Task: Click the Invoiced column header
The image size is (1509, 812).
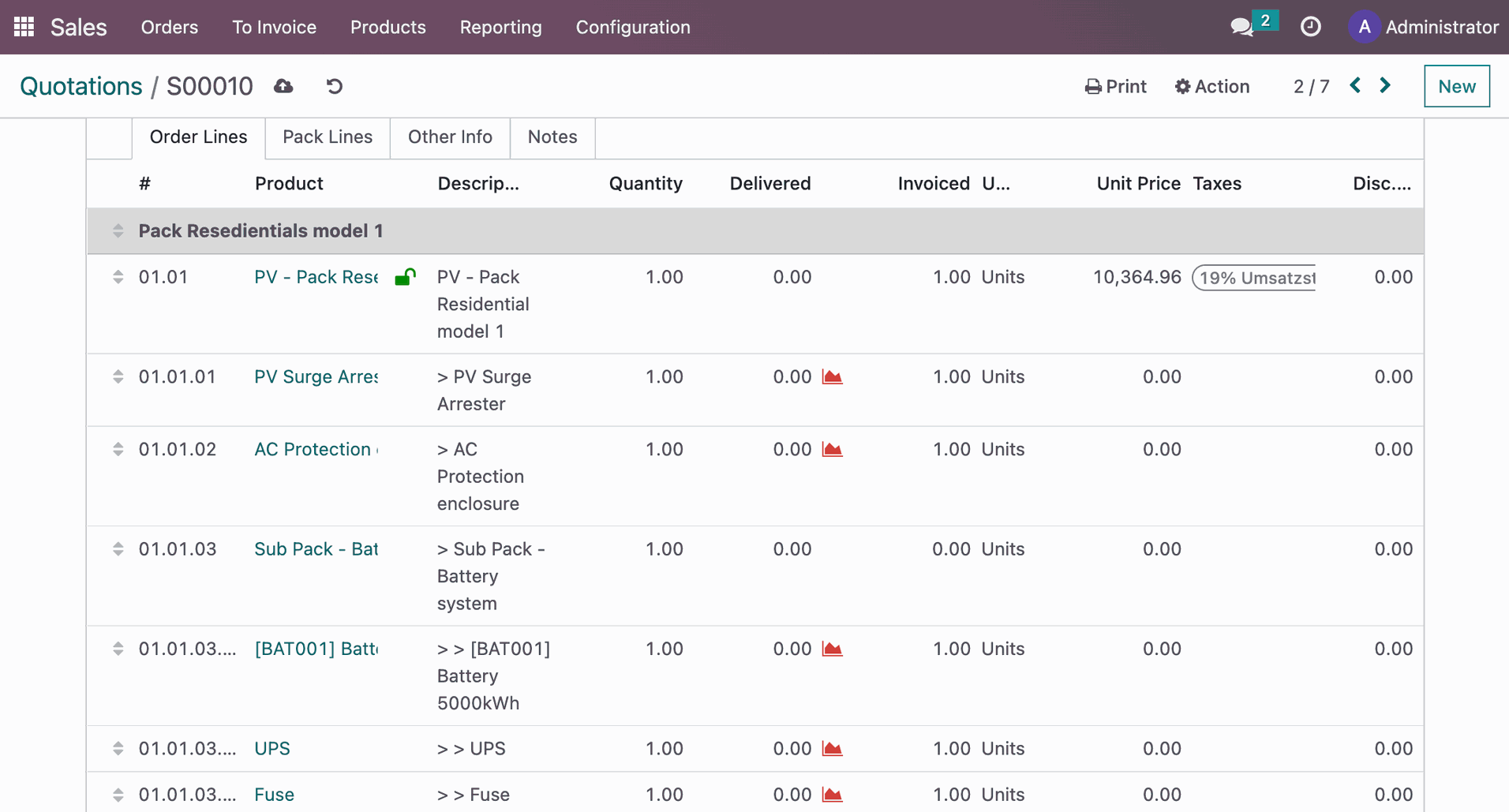Action: [x=934, y=184]
